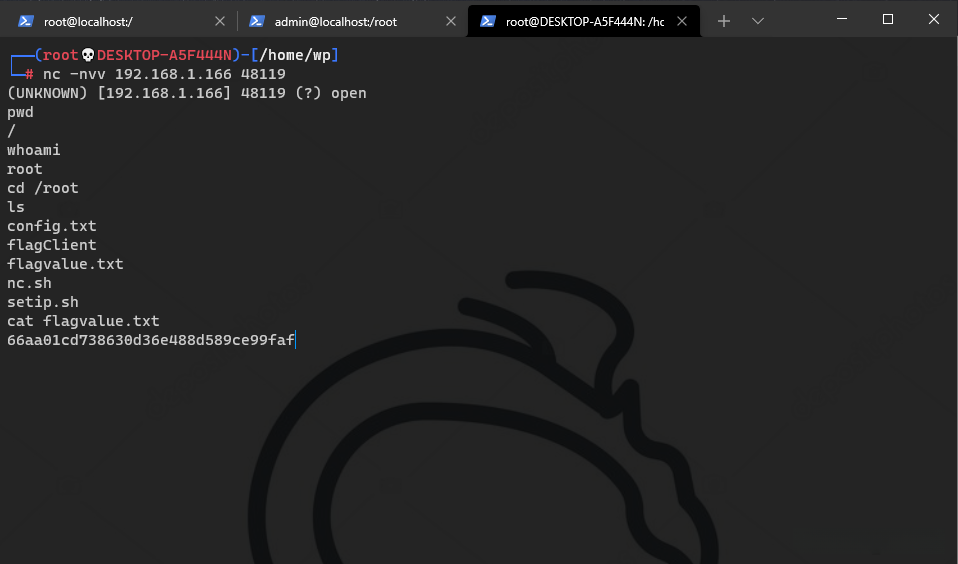Viewport: 958px width, 564px height.
Task: Click the flag hash 66aa01cd738630d36e488d589ce99faf
Action: (x=151, y=340)
